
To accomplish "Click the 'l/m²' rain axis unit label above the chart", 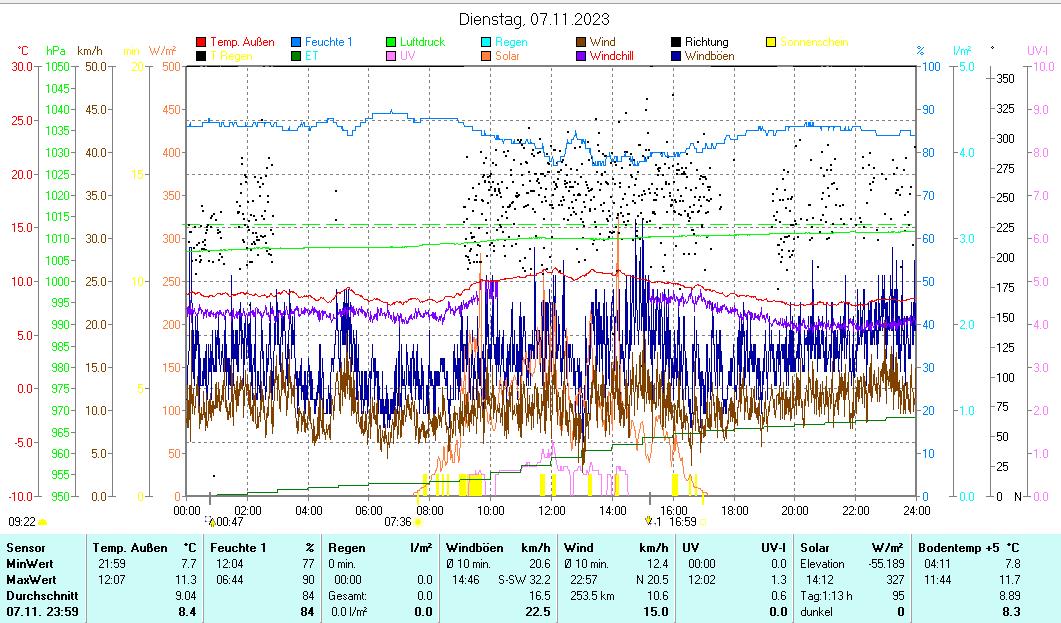I will click(962, 51).
